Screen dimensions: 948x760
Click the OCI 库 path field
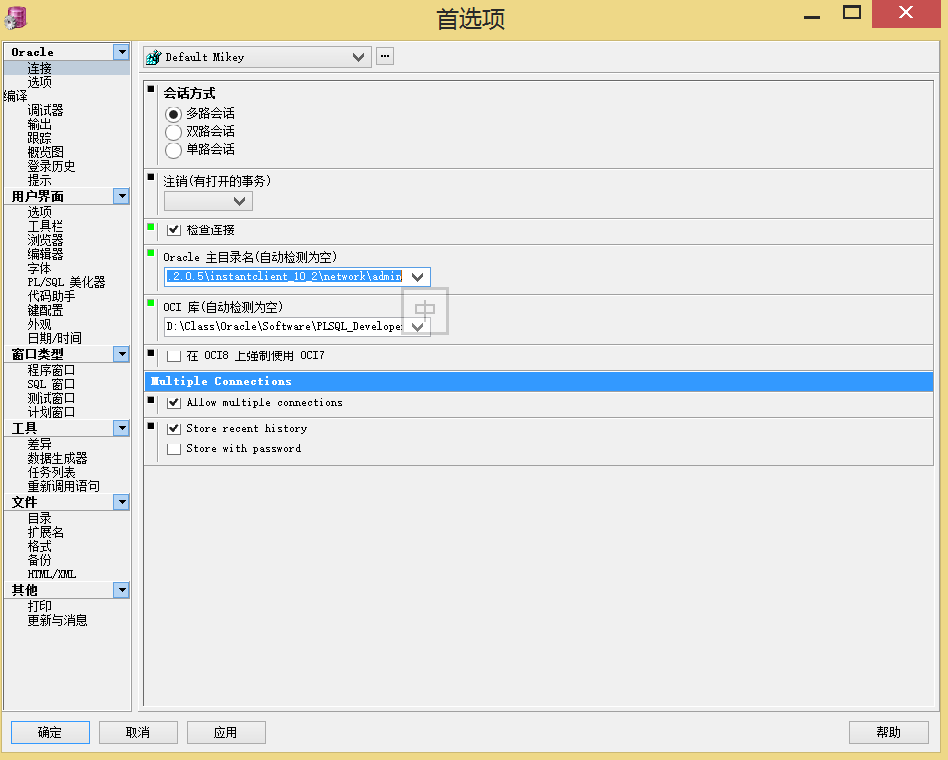point(285,326)
